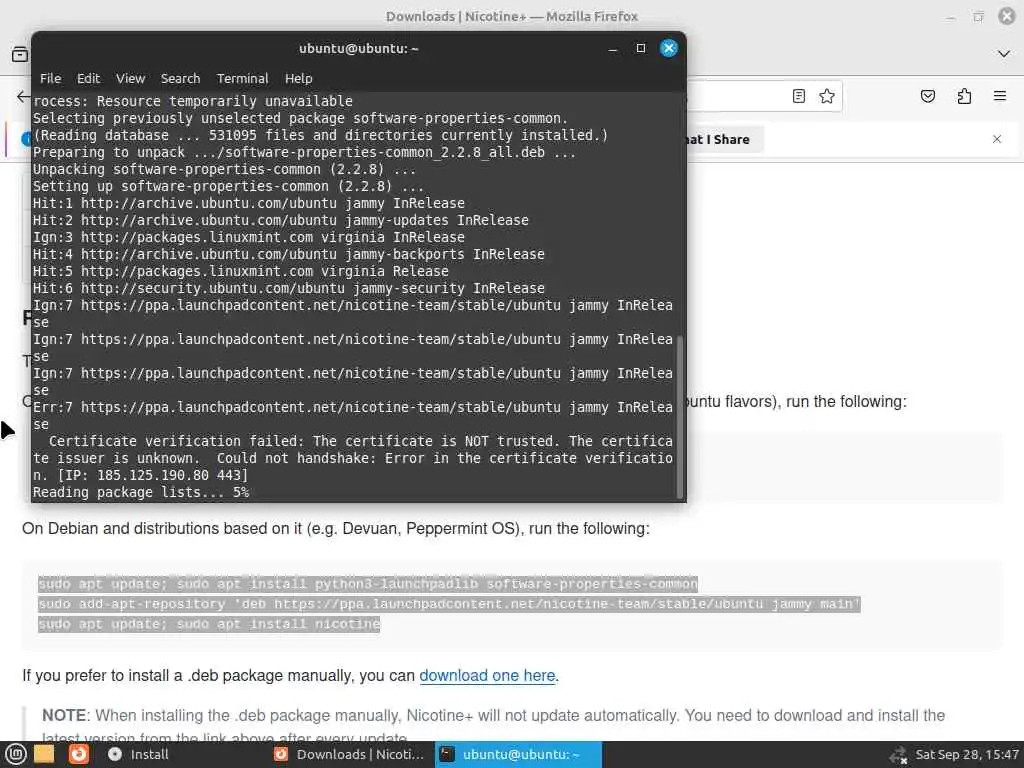Toggle Firefox reader view icon
This screenshot has width=1024, height=768.
click(x=798, y=96)
